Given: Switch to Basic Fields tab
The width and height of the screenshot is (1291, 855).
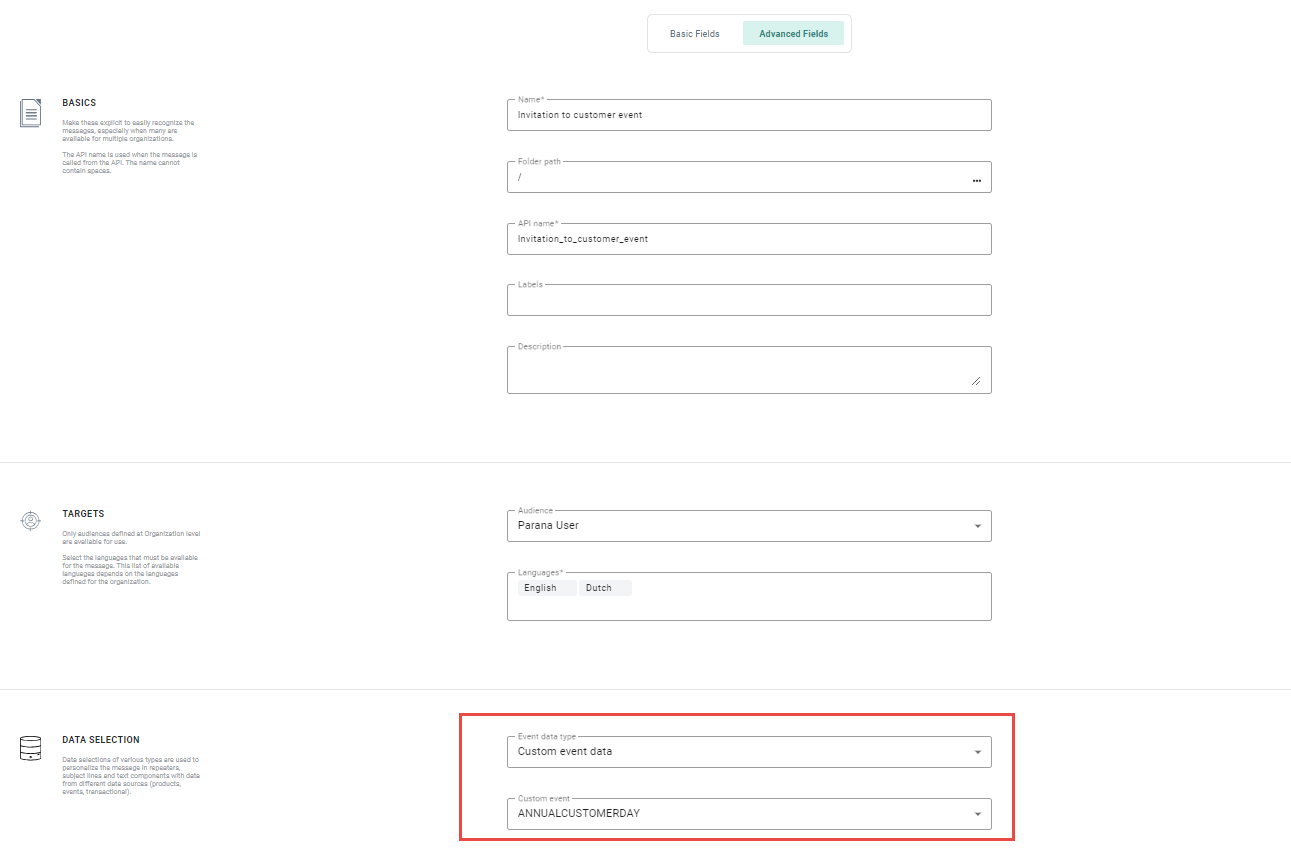Looking at the screenshot, I should tap(695, 34).
